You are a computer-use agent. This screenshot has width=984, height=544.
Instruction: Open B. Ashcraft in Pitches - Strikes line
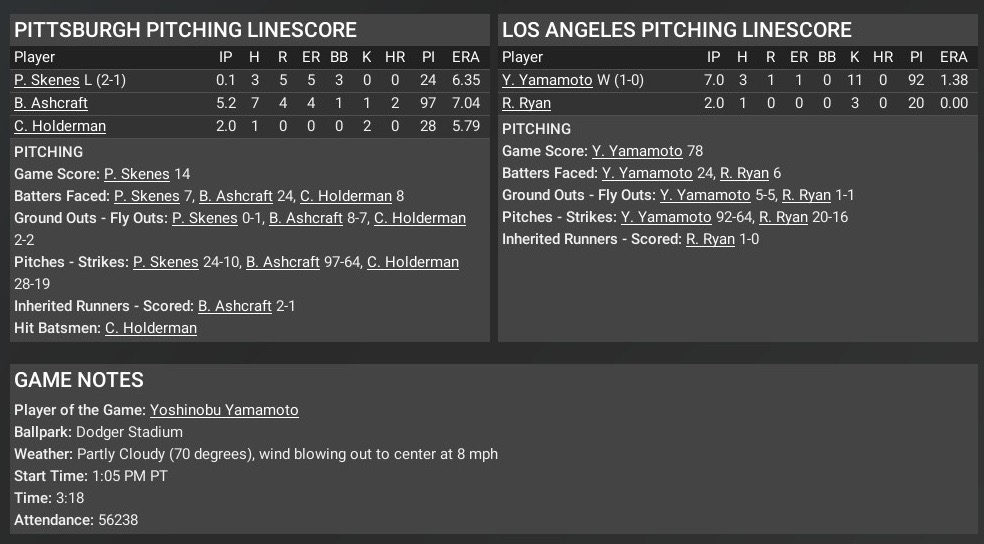[x=283, y=262]
